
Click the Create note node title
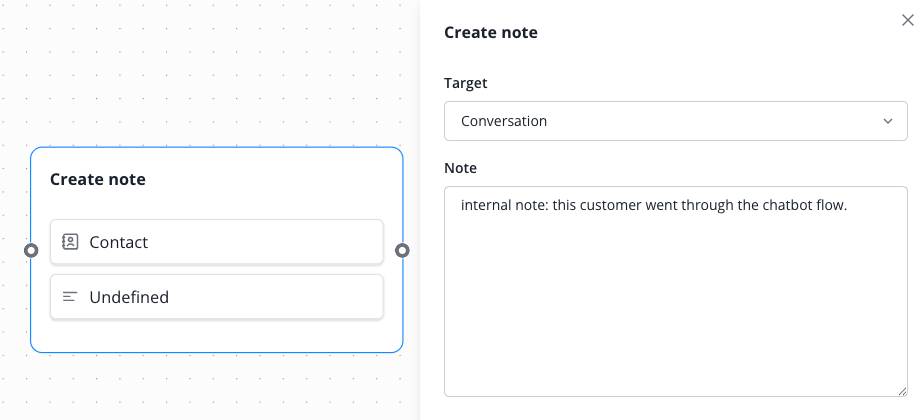click(98, 180)
